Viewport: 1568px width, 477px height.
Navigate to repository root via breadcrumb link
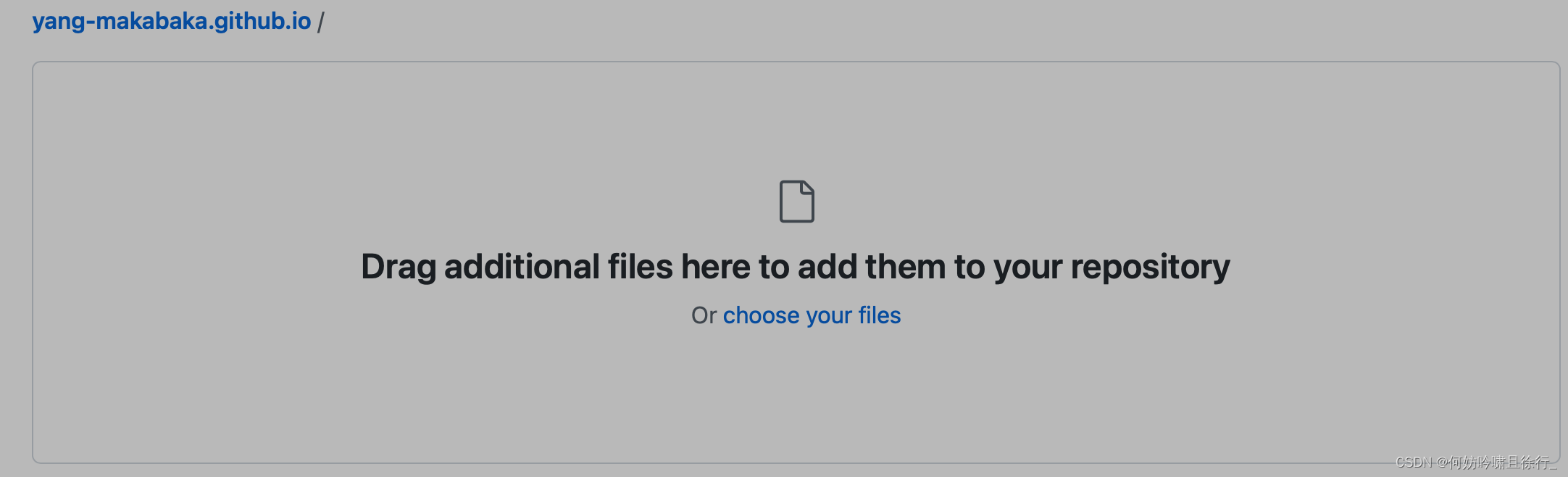(171, 21)
